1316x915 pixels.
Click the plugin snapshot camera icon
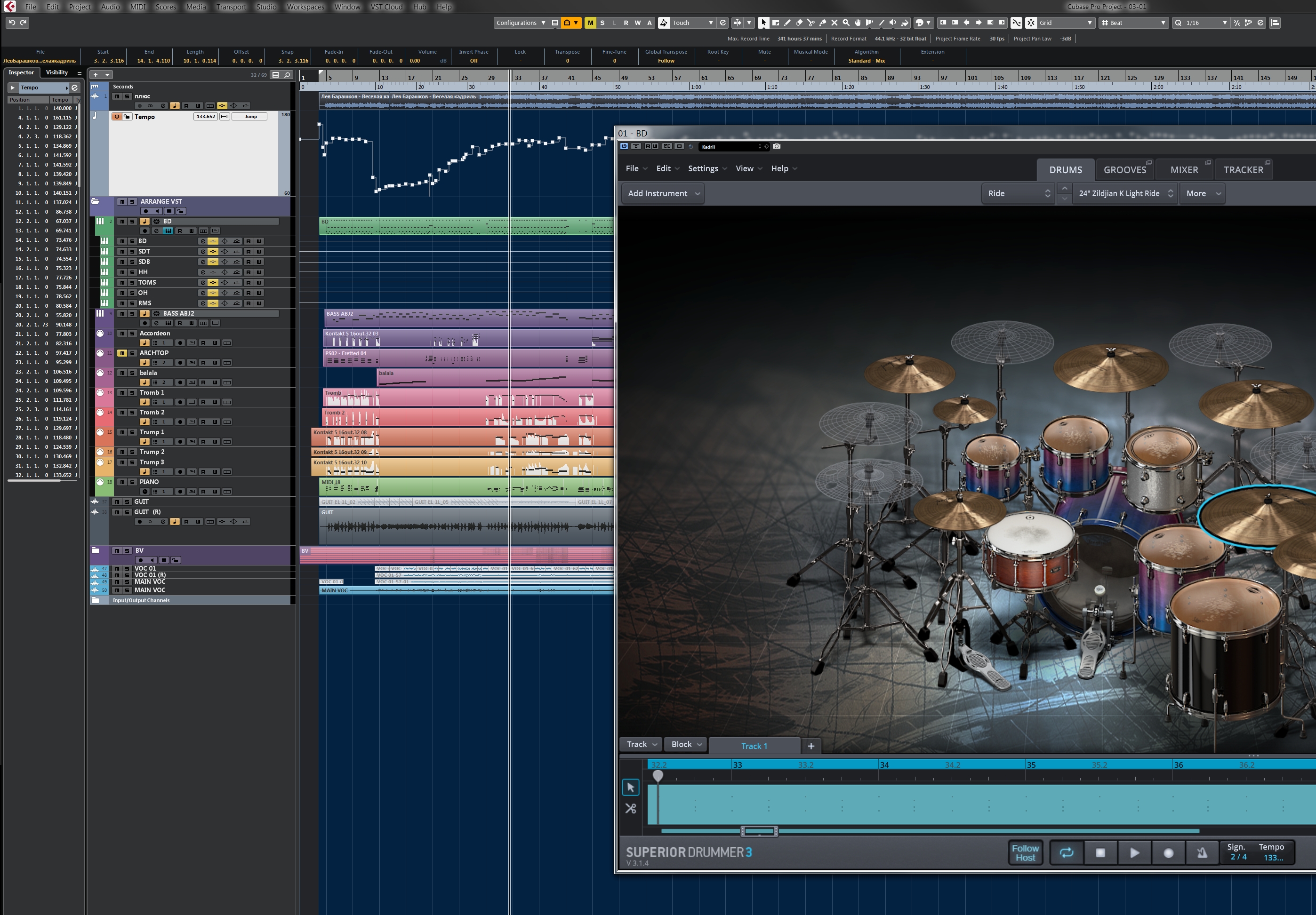click(x=777, y=147)
